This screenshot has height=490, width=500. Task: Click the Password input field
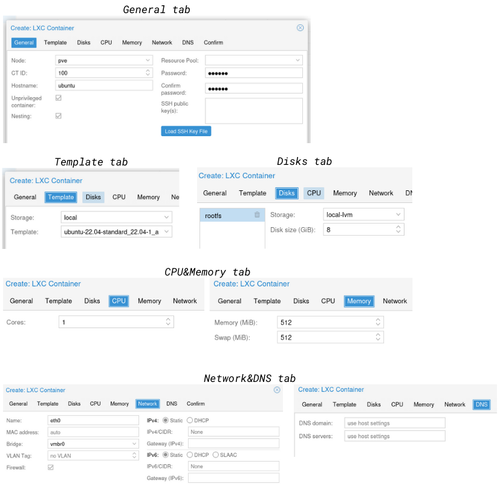pyautogui.click(x=254, y=73)
